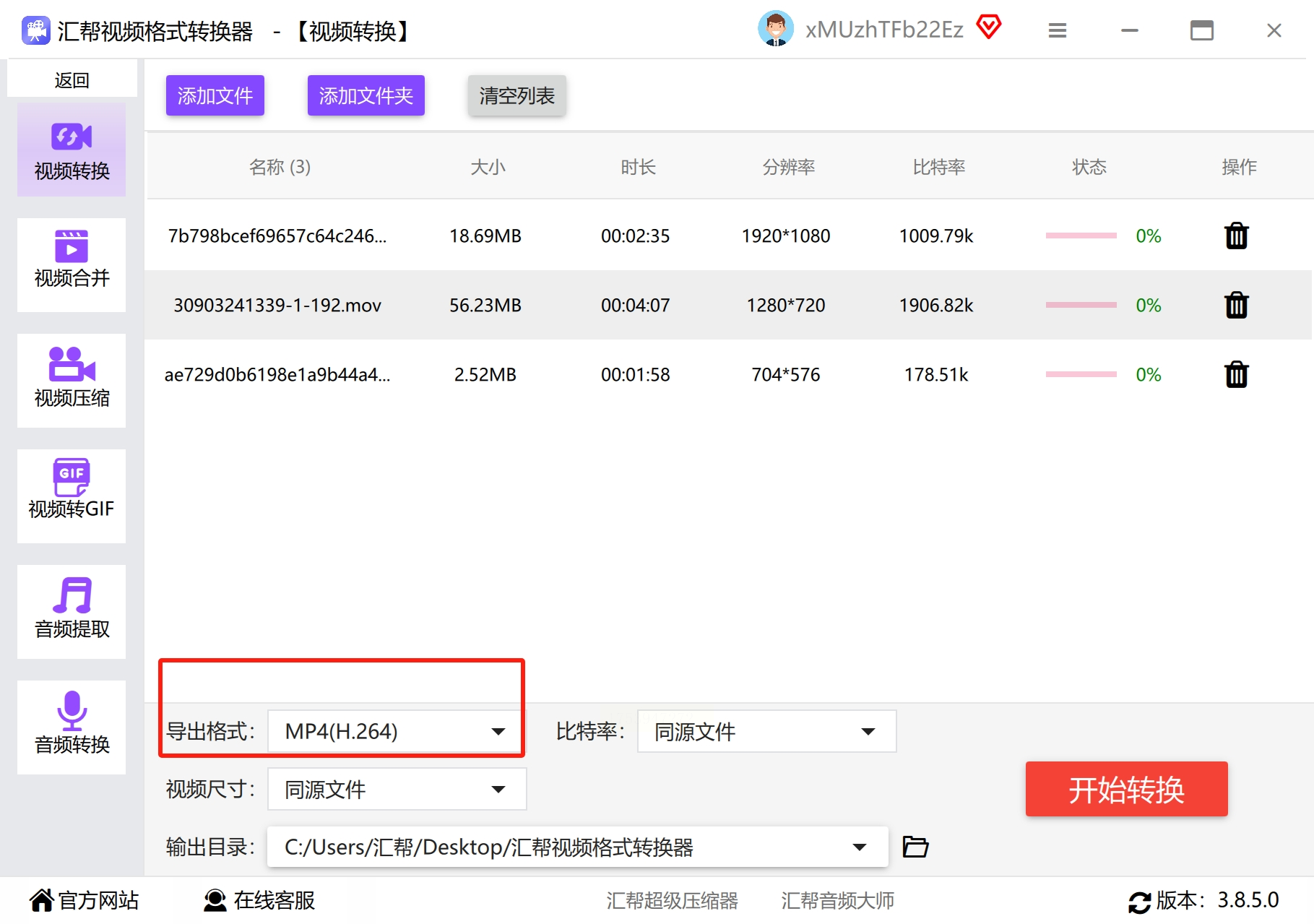Browse output folder with the folder icon
1314x924 pixels.
(x=915, y=846)
